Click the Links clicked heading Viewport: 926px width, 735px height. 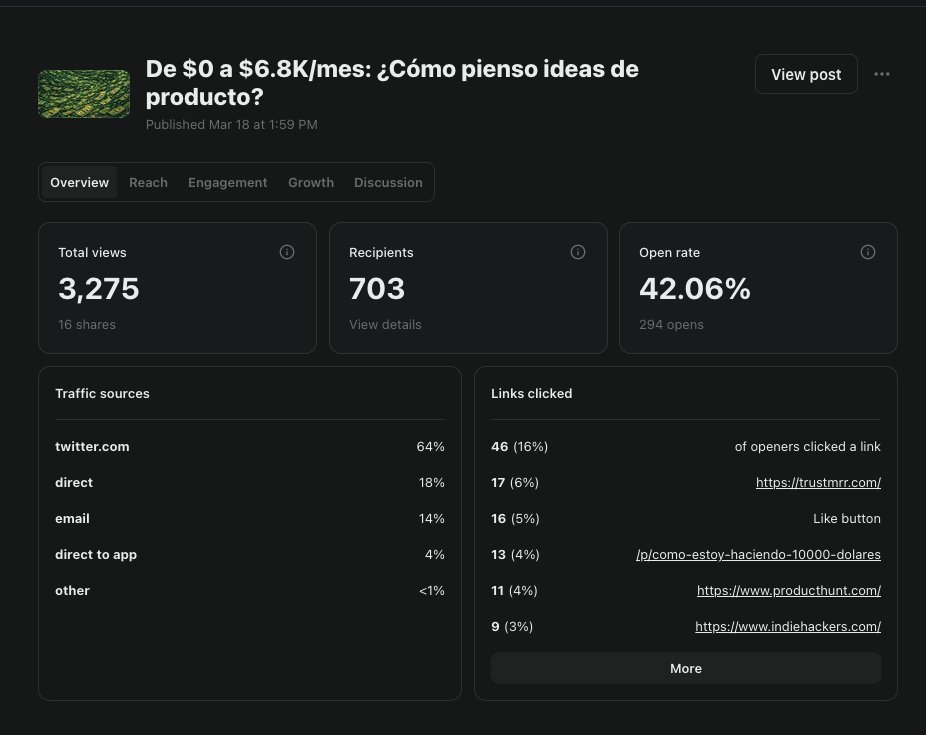pyautogui.click(x=532, y=393)
